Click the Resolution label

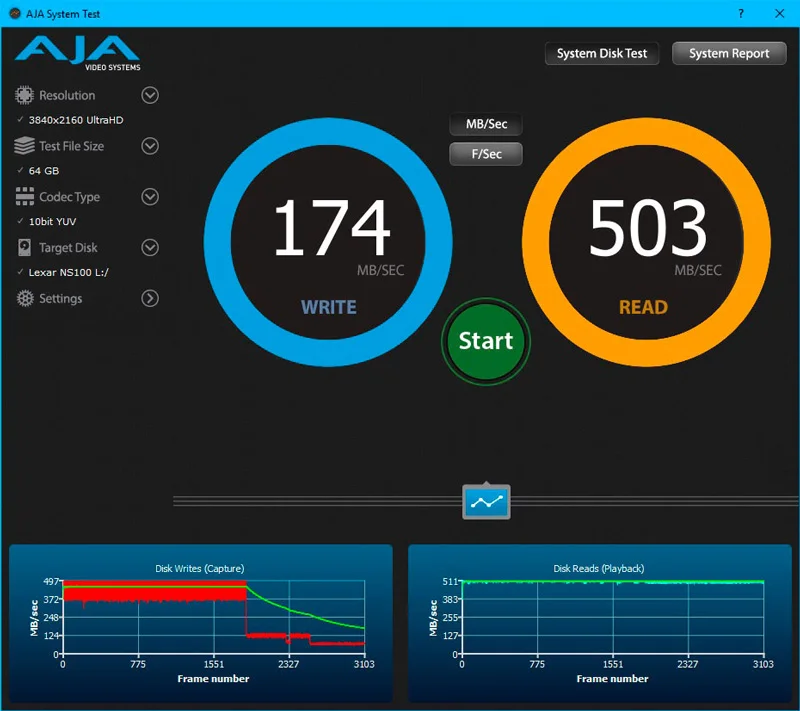pyautogui.click(x=67, y=95)
